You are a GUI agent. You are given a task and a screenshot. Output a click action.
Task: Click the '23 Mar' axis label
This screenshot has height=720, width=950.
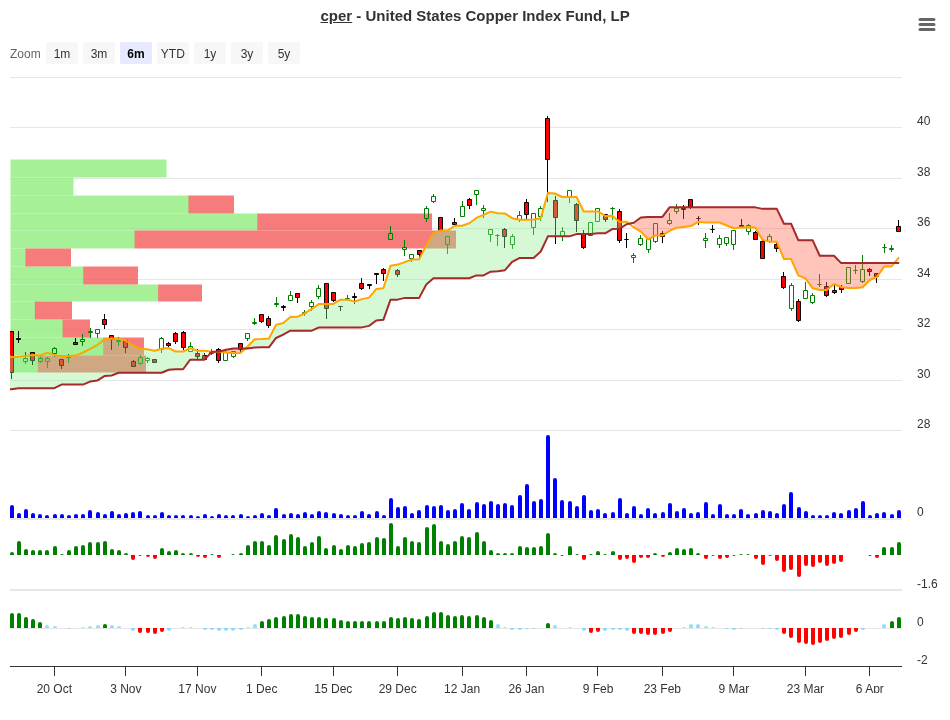click(805, 688)
